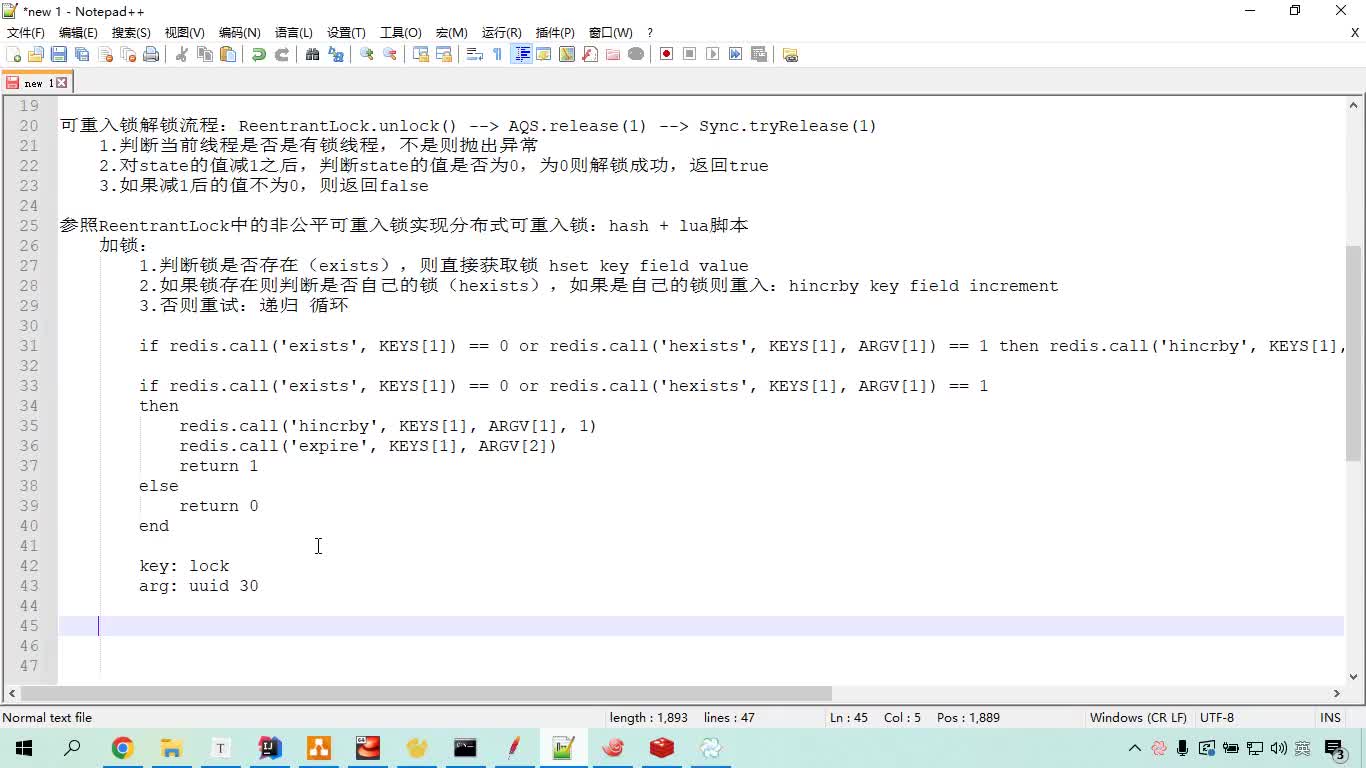
Task: Open the 宏(M) menu
Action: [451, 33]
